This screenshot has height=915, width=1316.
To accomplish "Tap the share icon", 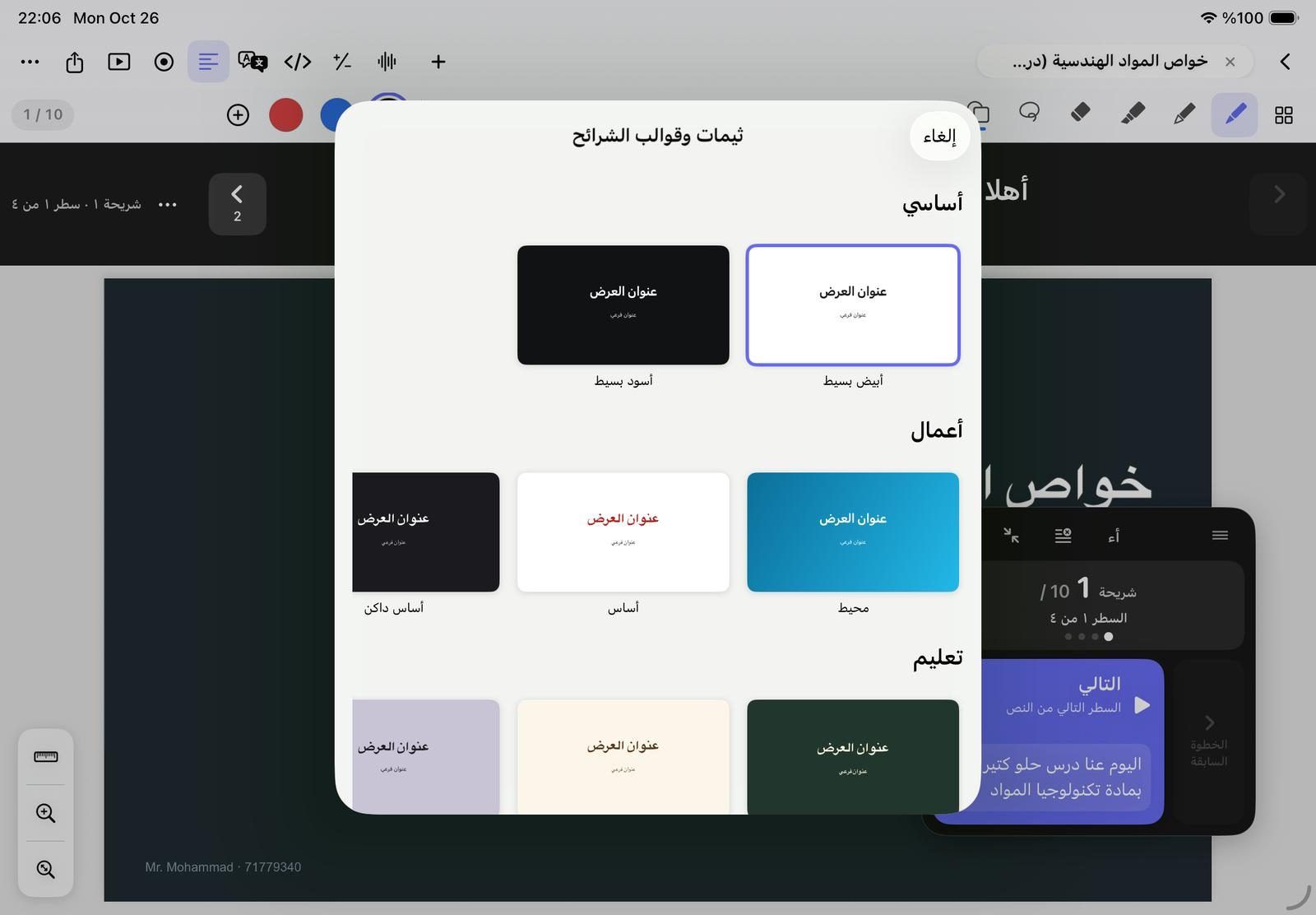I will (75, 62).
